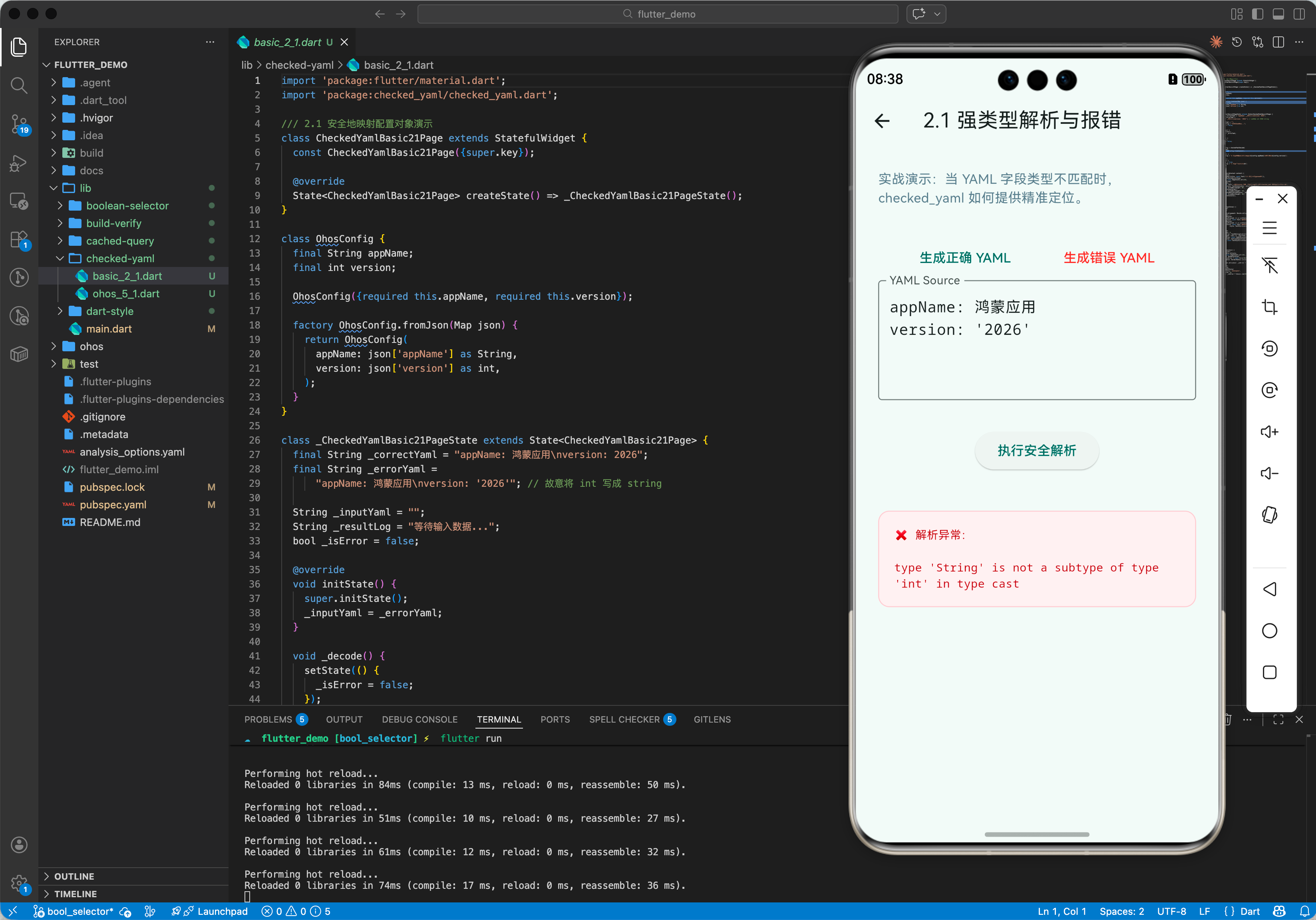Tap the 生成正确 YAML button
The width and height of the screenshot is (1316, 920).
point(965,258)
